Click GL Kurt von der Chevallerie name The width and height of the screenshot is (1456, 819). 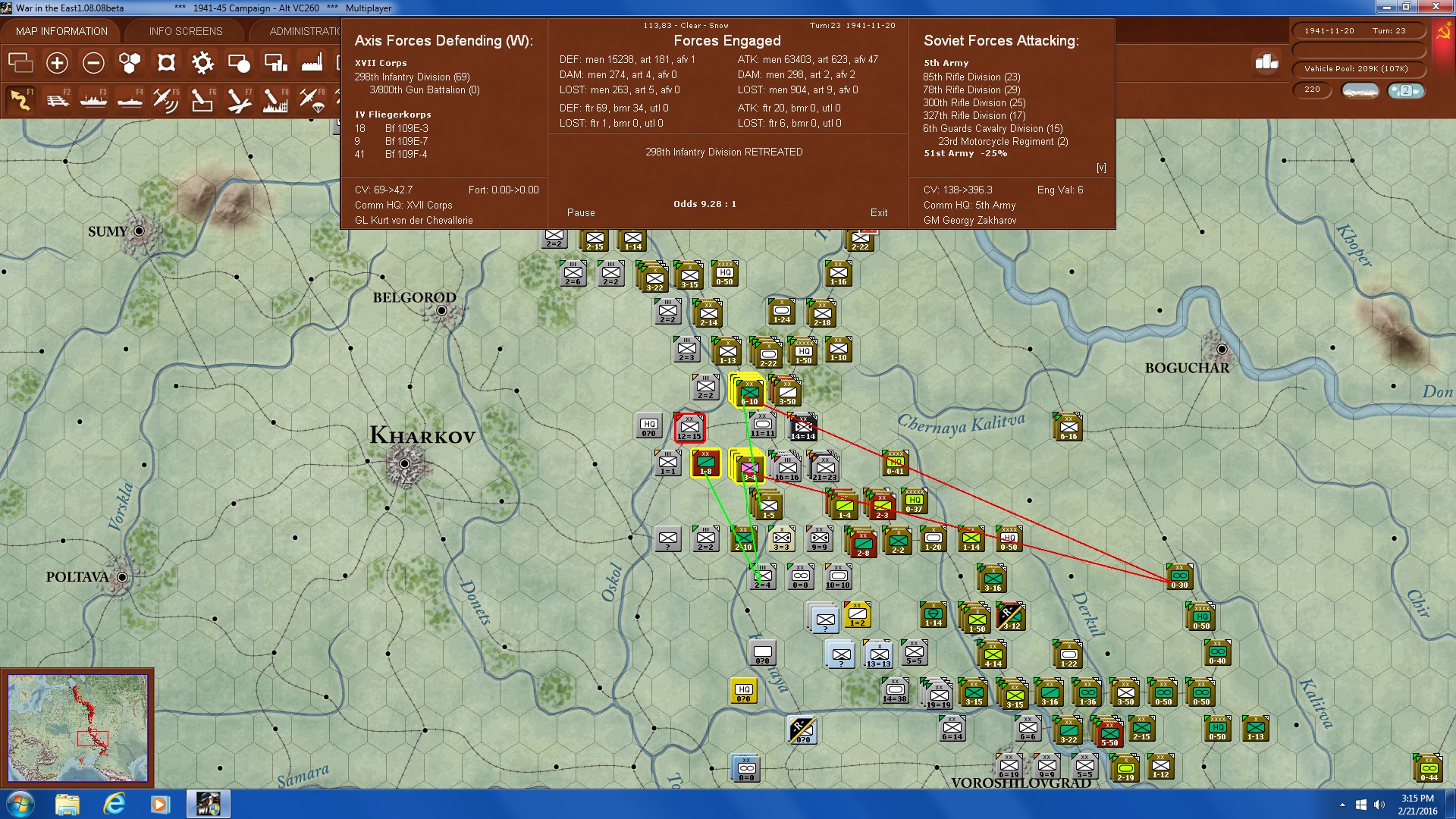pos(413,221)
